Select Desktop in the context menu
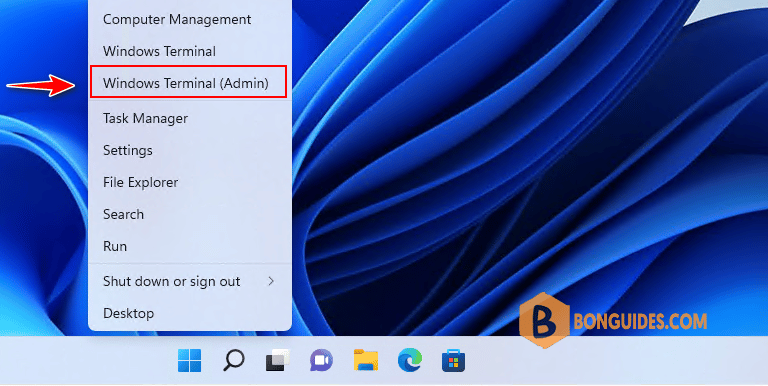 coord(190,313)
